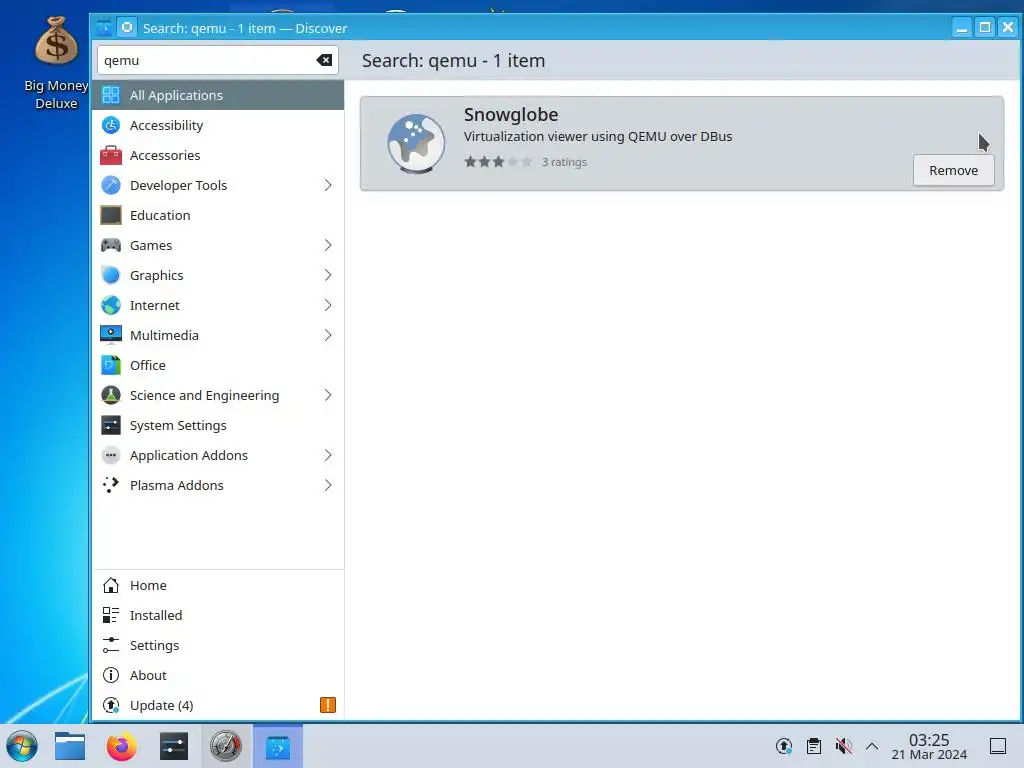Click the Plasma Addons icon
1024x768 pixels.
(110, 485)
